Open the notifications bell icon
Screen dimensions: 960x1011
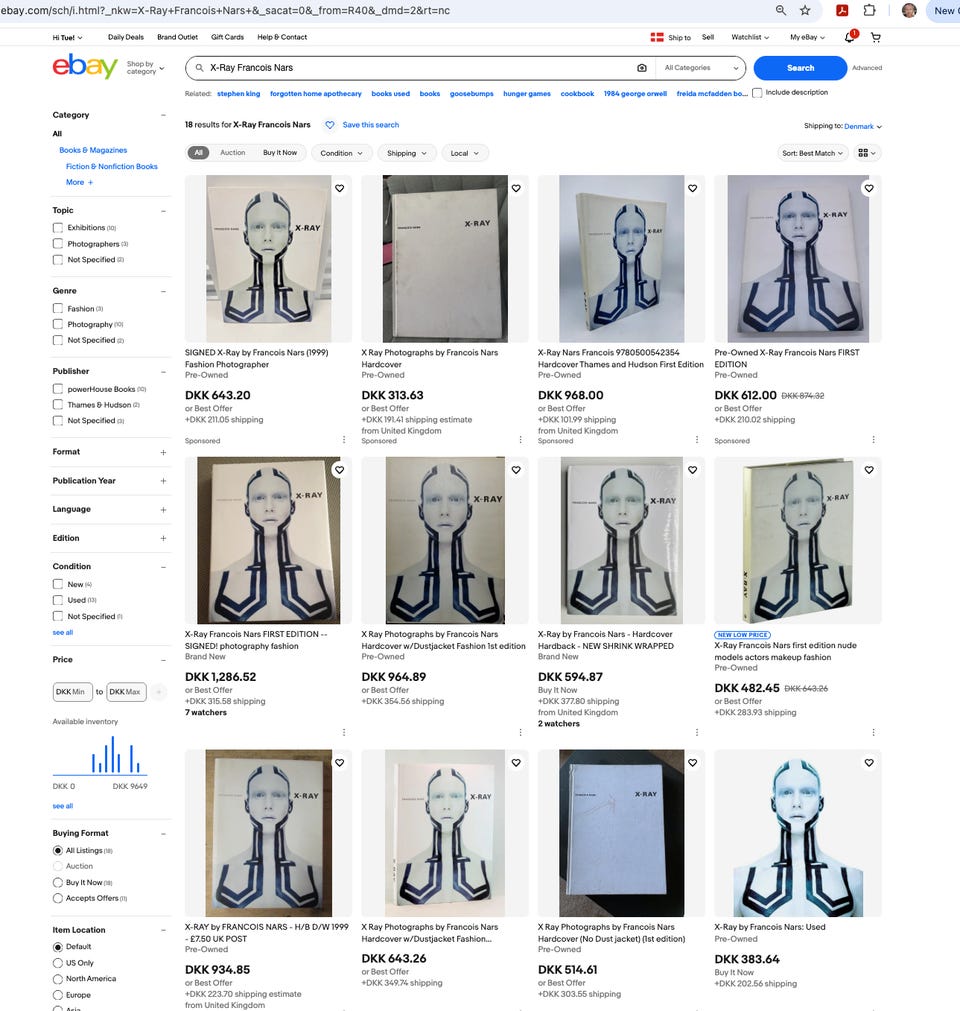pyautogui.click(x=849, y=37)
